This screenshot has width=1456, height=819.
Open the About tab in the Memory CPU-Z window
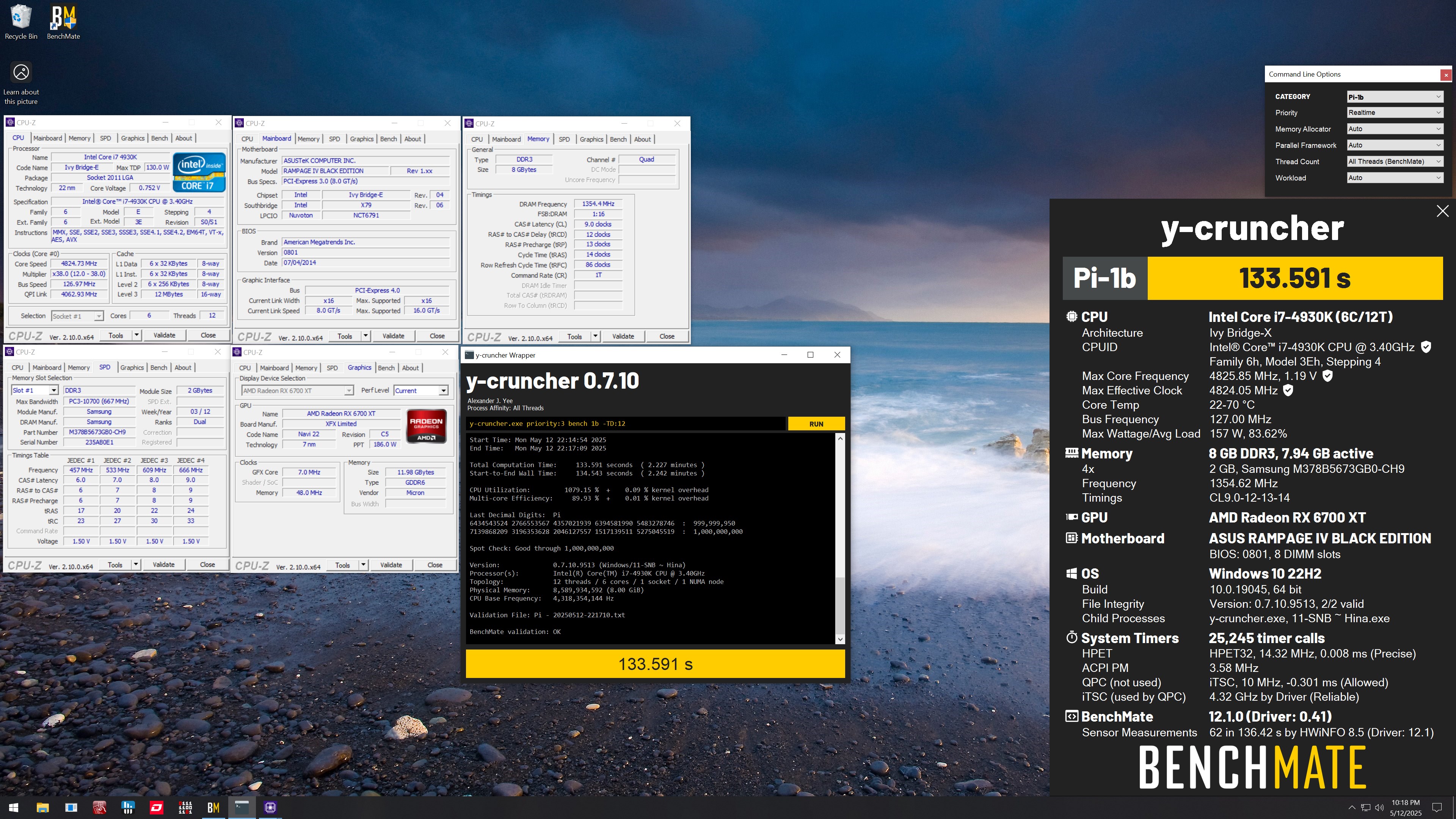point(642,139)
